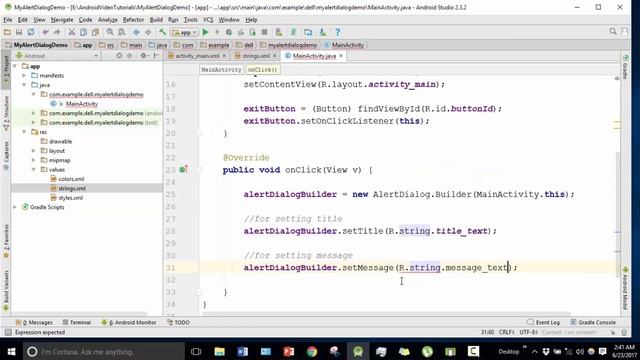Expand the mipmap folder
Image resolution: width=640 pixels, height=360 pixels.
point(33,160)
